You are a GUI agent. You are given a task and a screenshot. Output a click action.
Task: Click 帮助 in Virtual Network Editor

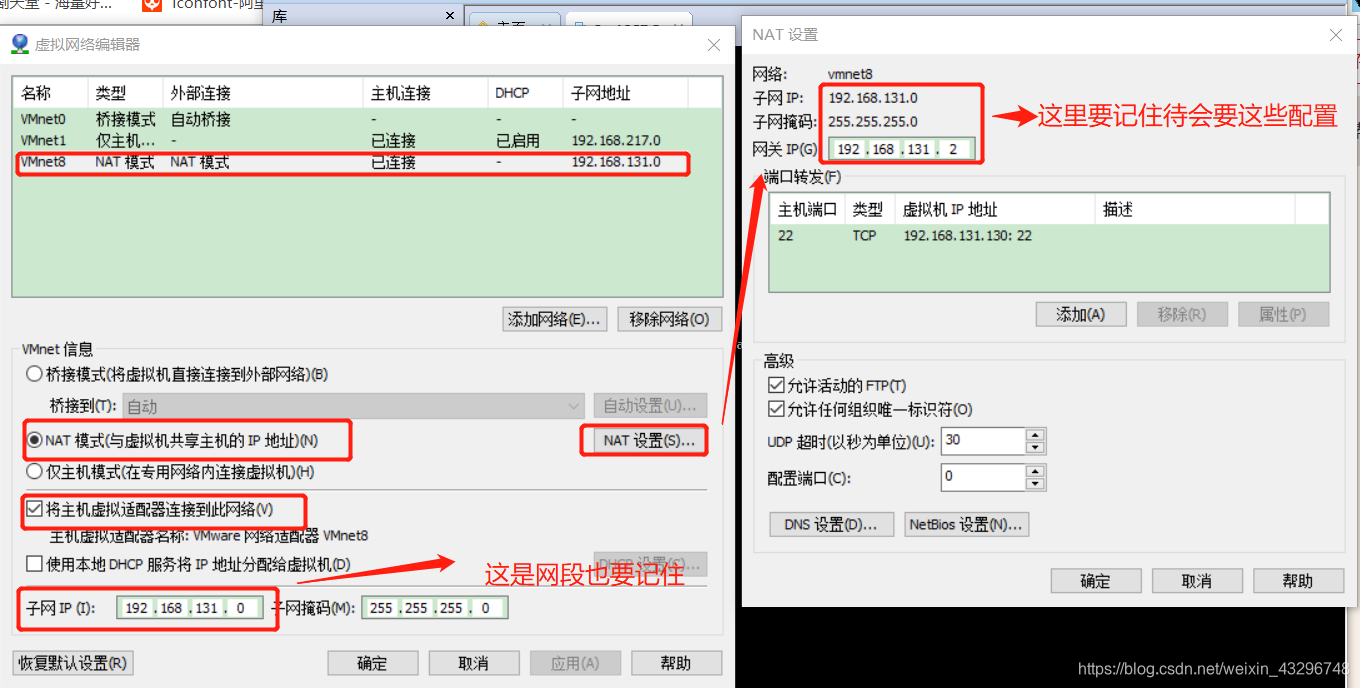point(676,663)
